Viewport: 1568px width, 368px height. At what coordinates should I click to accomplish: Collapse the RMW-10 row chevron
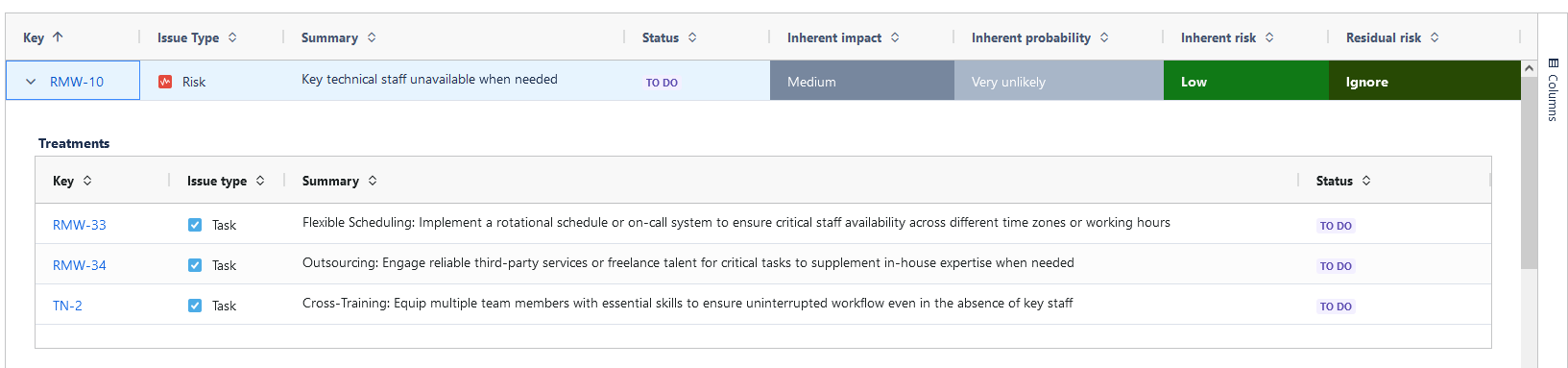point(31,82)
